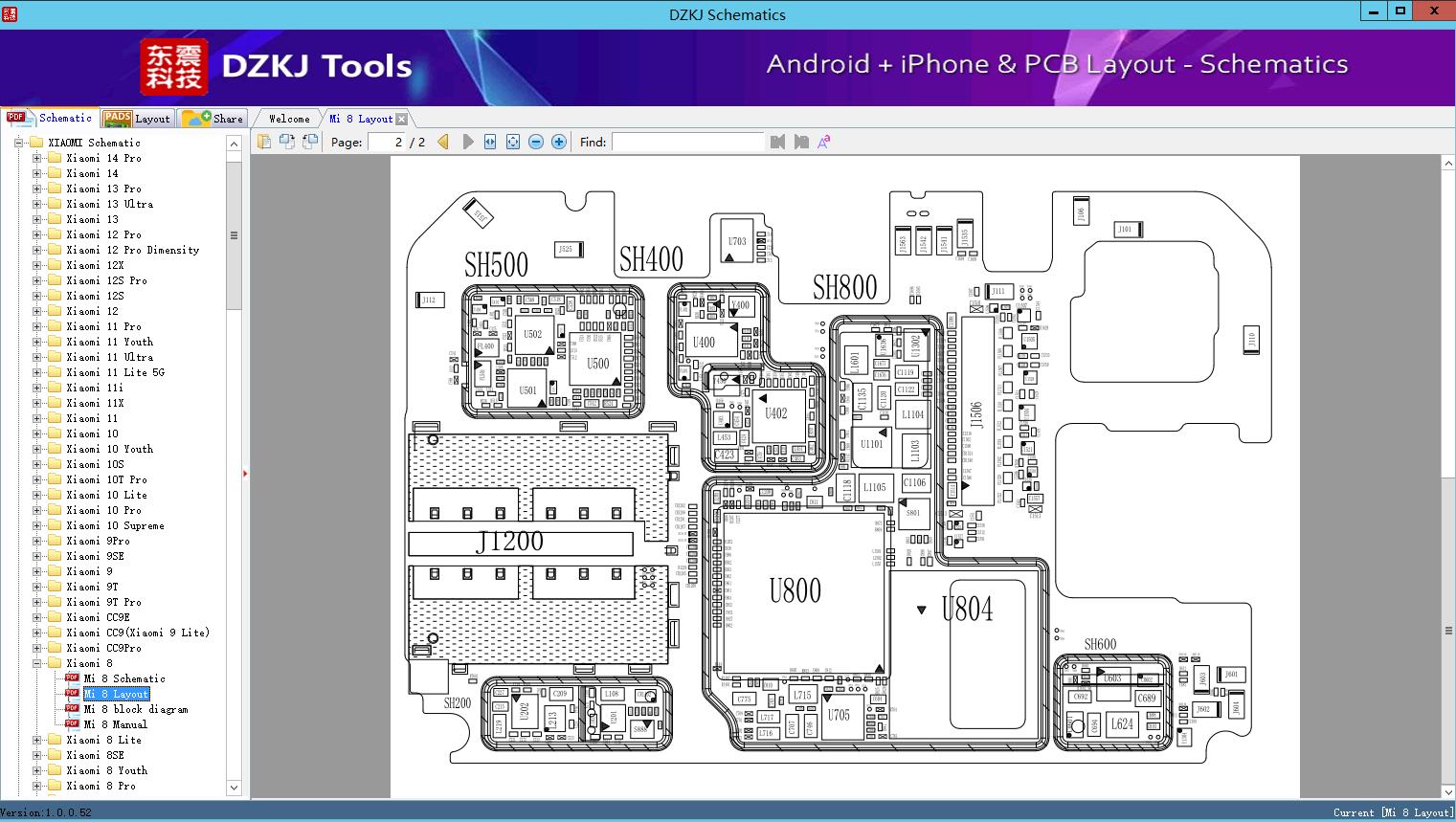Select the Xiaomi 12 Pro Dimensity folder
Image resolution: width=1456 pixels, height=822 pixels.
pos(133,250)
